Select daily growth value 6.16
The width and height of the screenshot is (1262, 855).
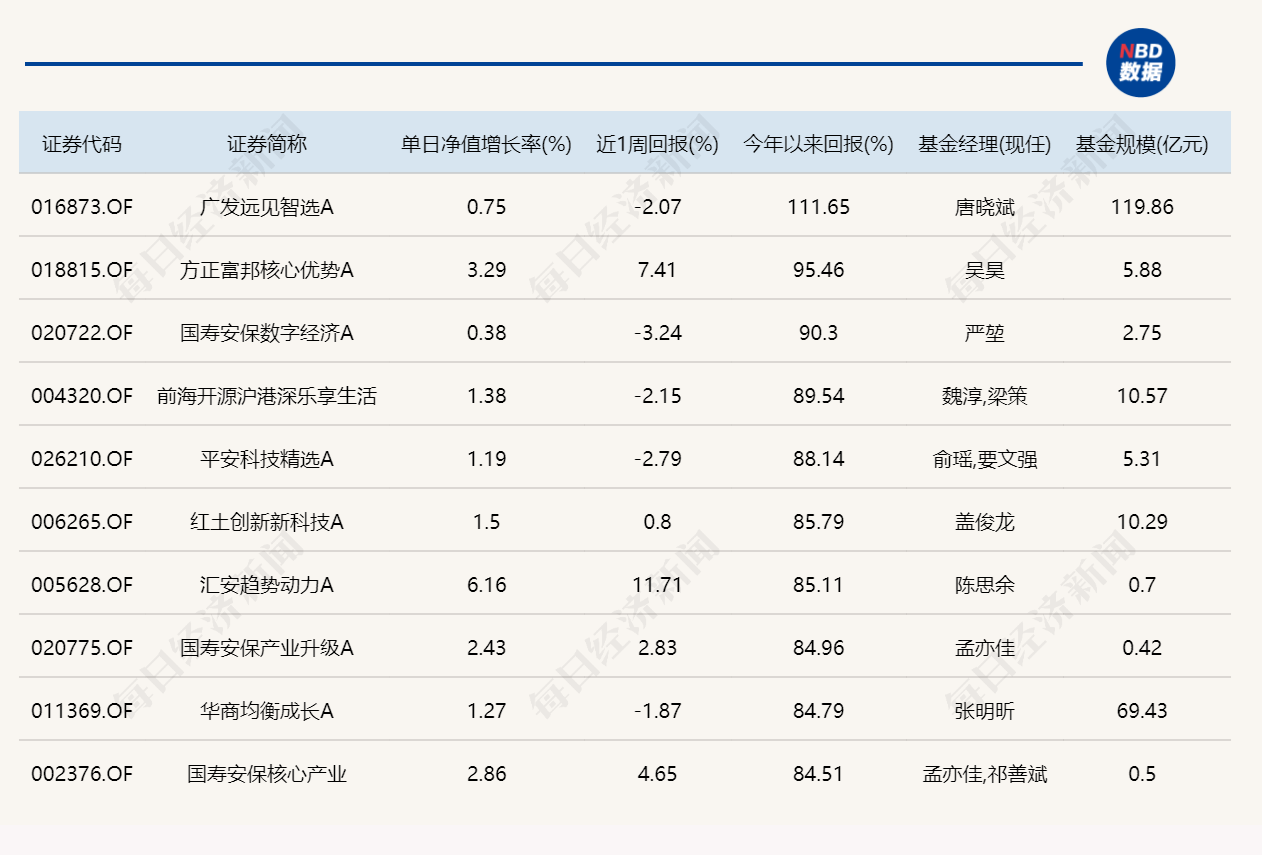click(x=486, y=585)
